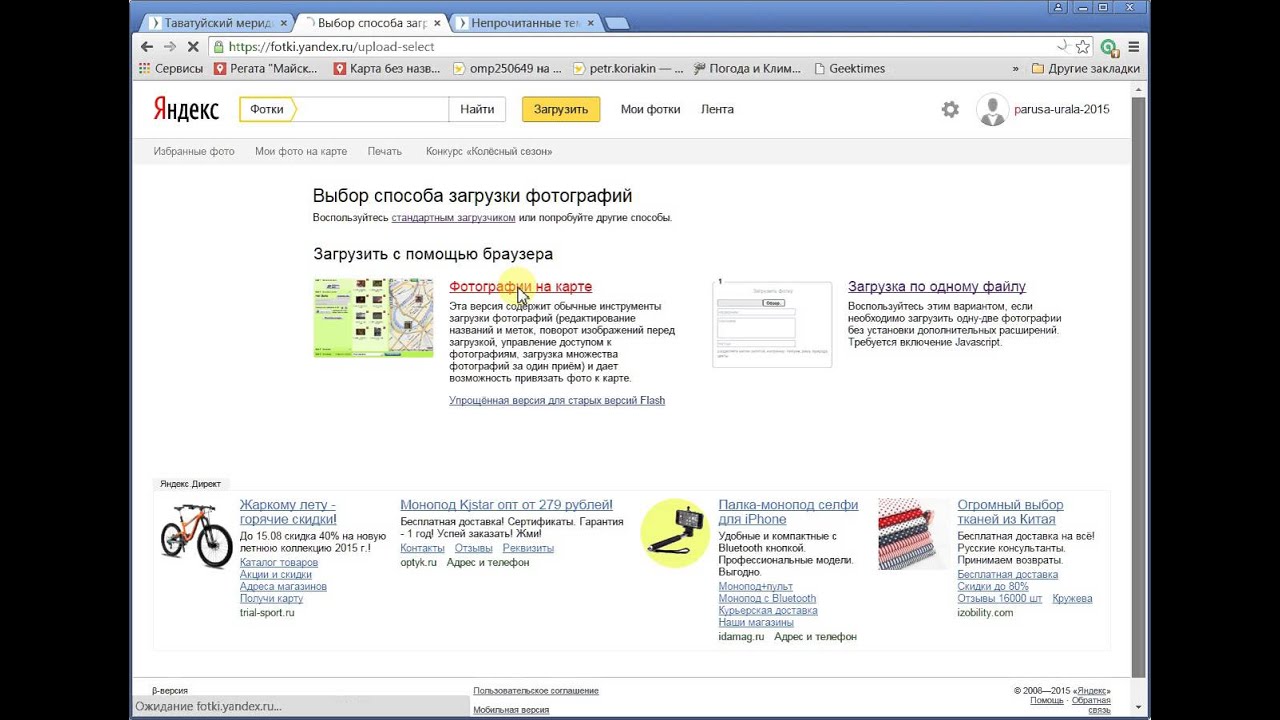Click the selfie monopod ad image
1280x720 pixels.
tap(674, 533)
